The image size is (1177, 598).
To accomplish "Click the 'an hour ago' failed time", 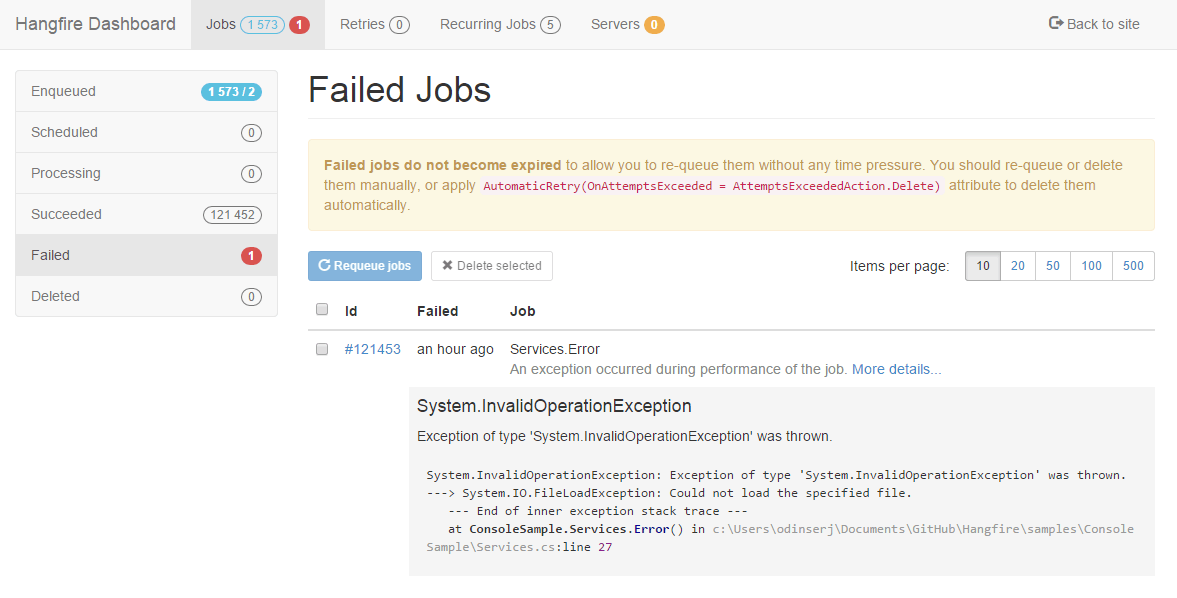I will coord(456,349).
